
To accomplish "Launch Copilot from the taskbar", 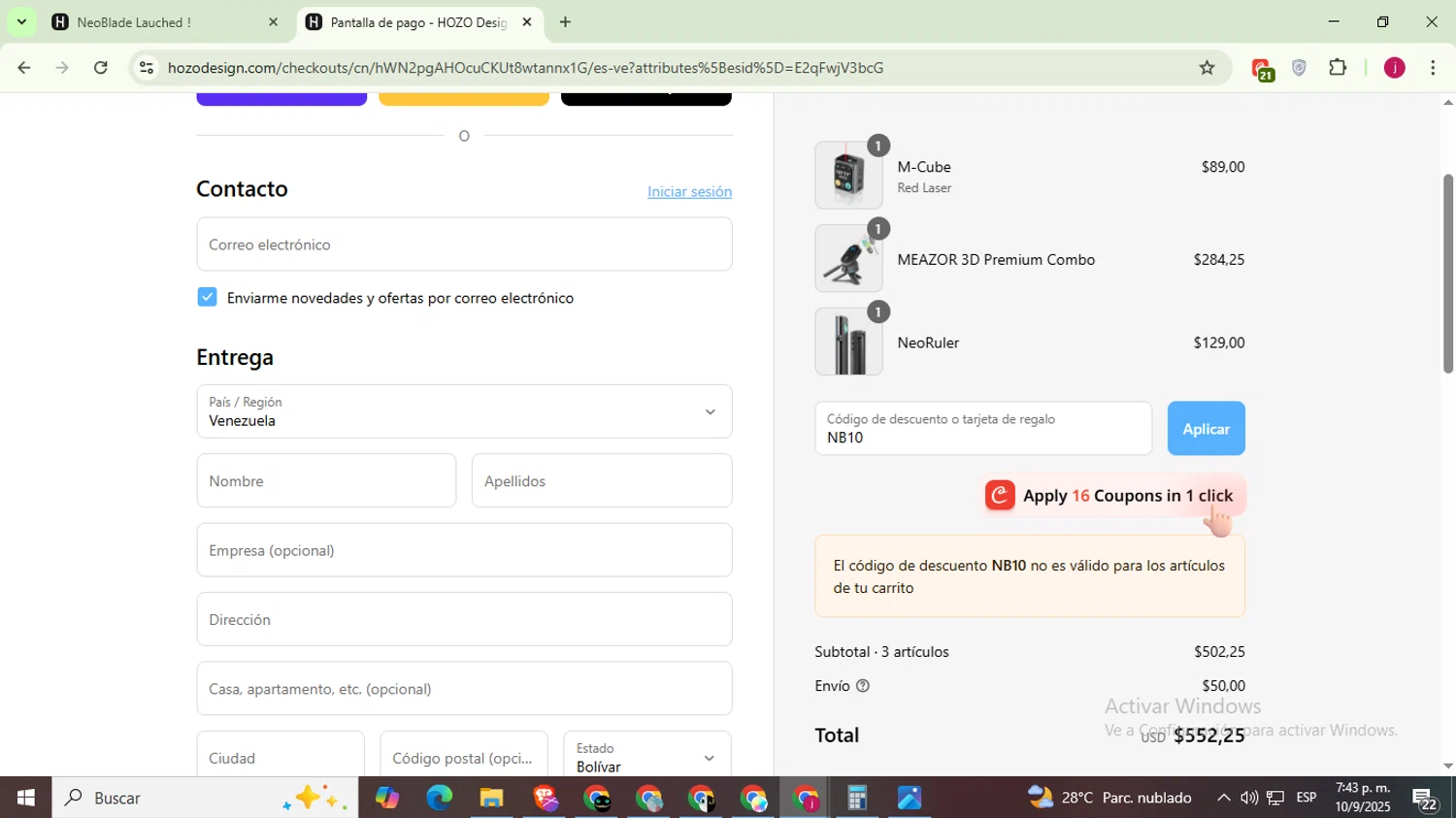I will [x=387, y=798].
